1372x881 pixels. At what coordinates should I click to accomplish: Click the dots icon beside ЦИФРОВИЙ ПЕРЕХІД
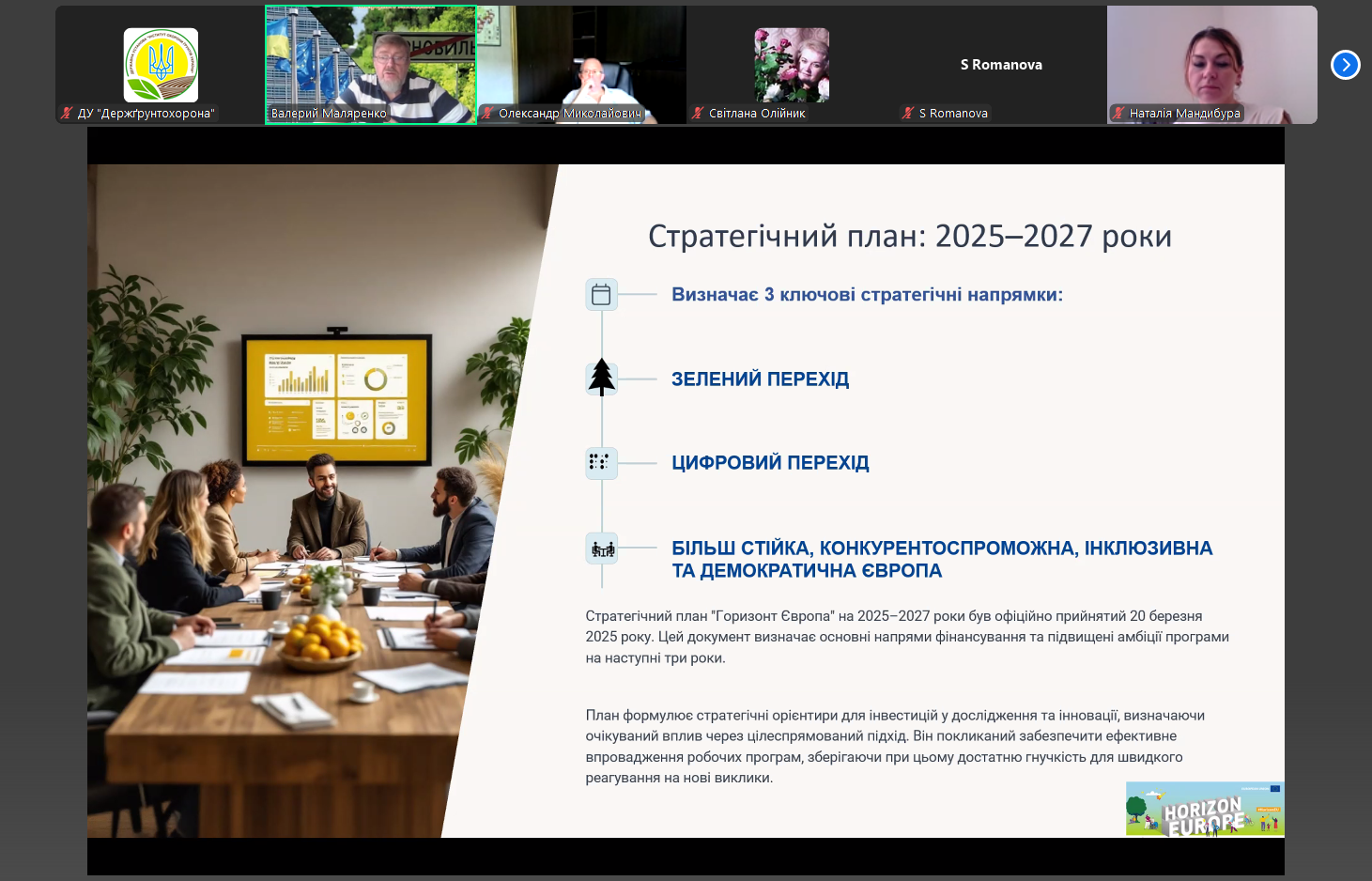601,462
